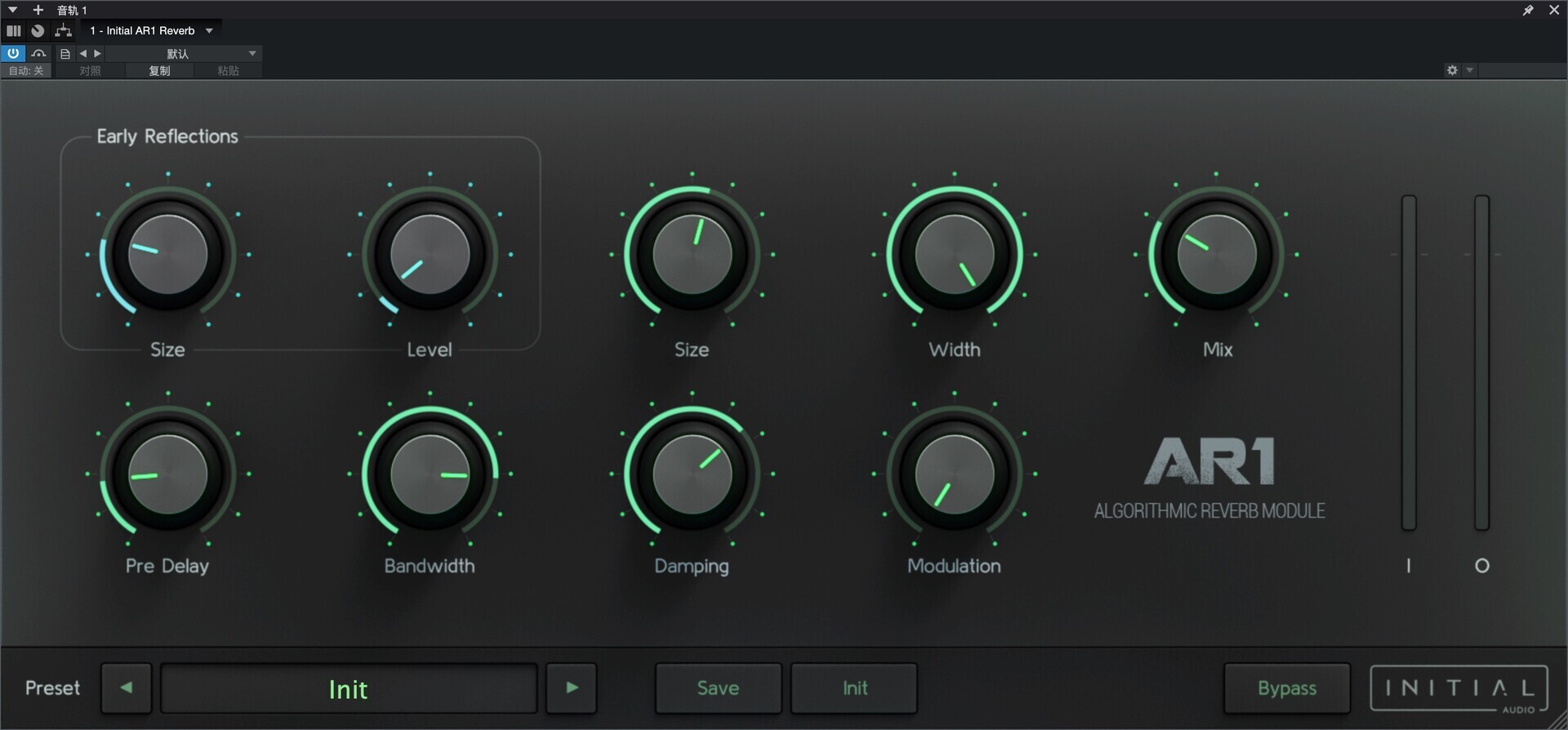Go to the next AR1 preset
The image size is (1568, 730).
coord(572,688)
